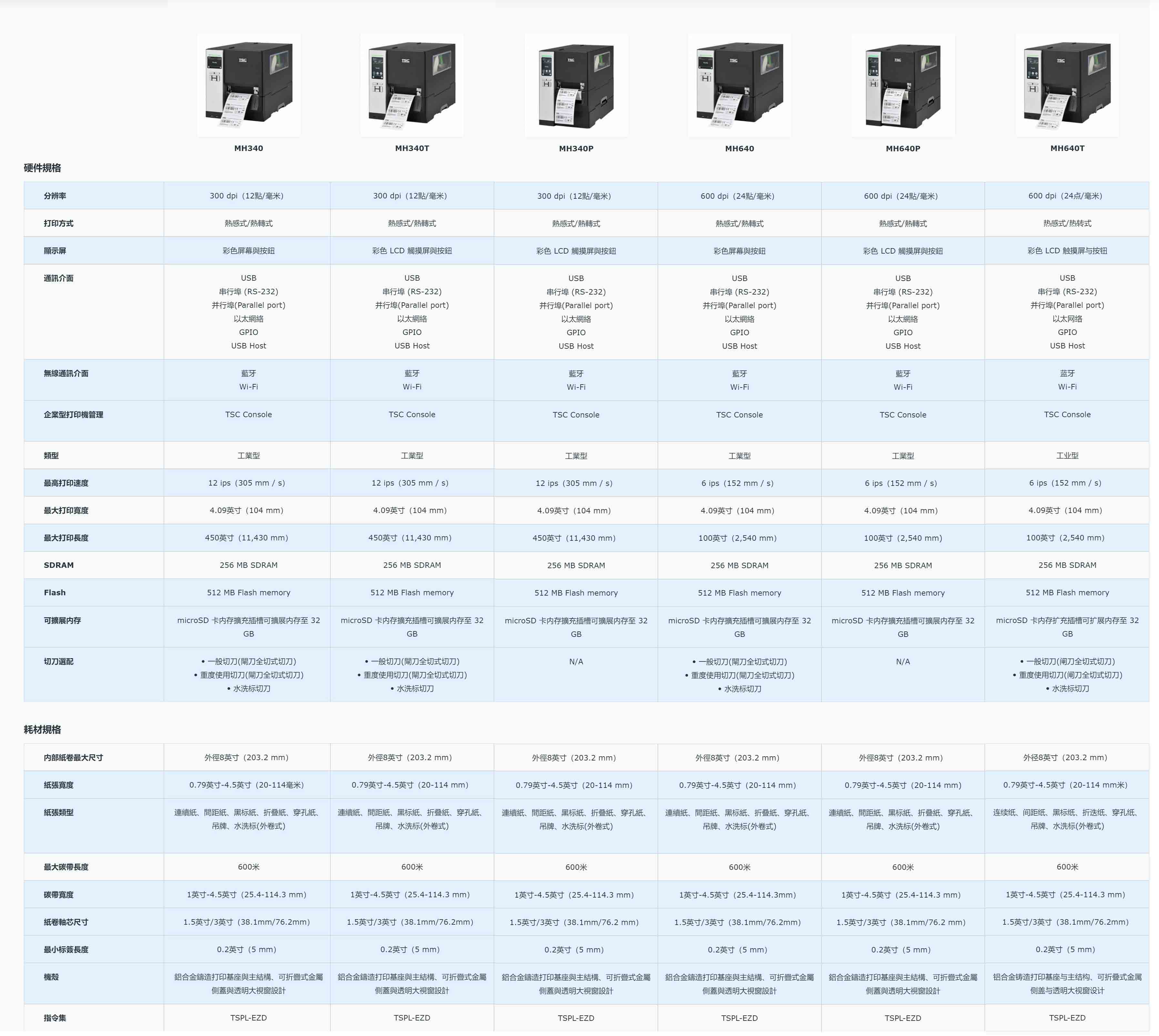Click the 硬件規格 section heading

pyautogui.click(x=43, y=168)
